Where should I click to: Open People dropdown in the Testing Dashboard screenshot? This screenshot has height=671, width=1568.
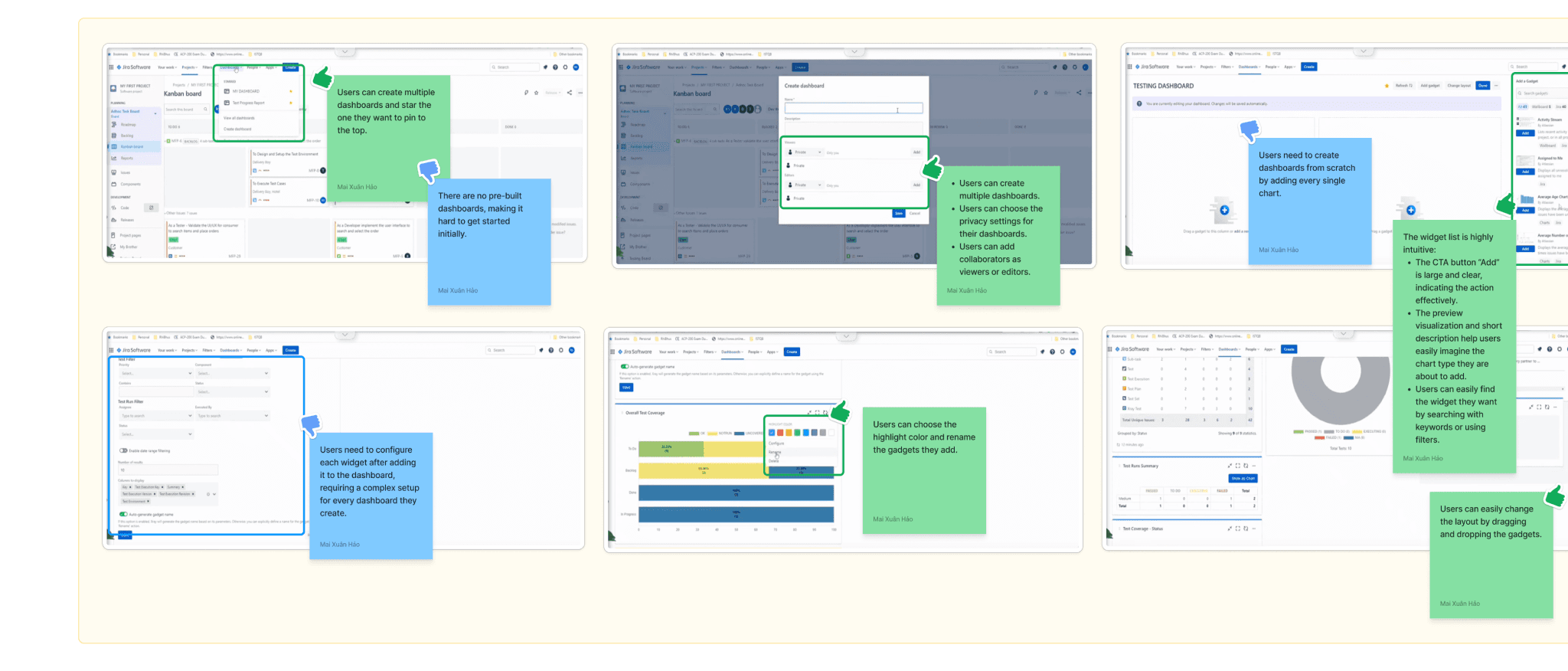[x=1272, y=67]
